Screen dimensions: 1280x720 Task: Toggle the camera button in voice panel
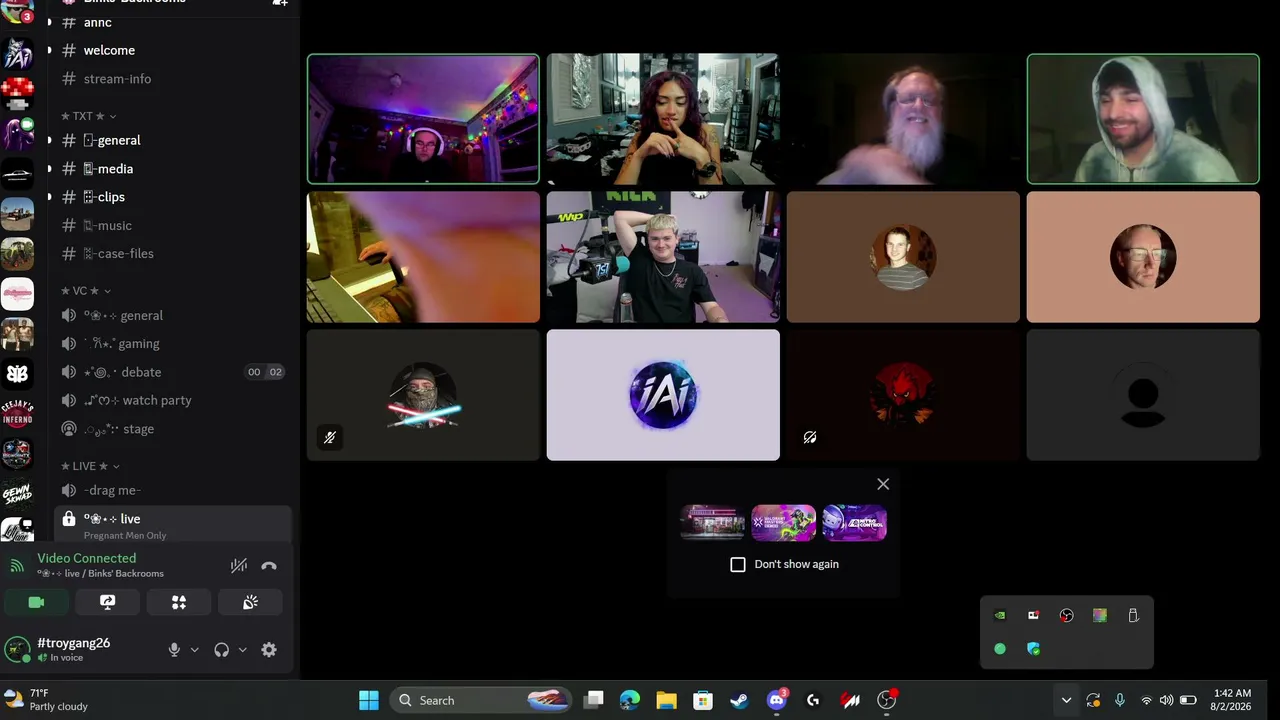(36, 602)
